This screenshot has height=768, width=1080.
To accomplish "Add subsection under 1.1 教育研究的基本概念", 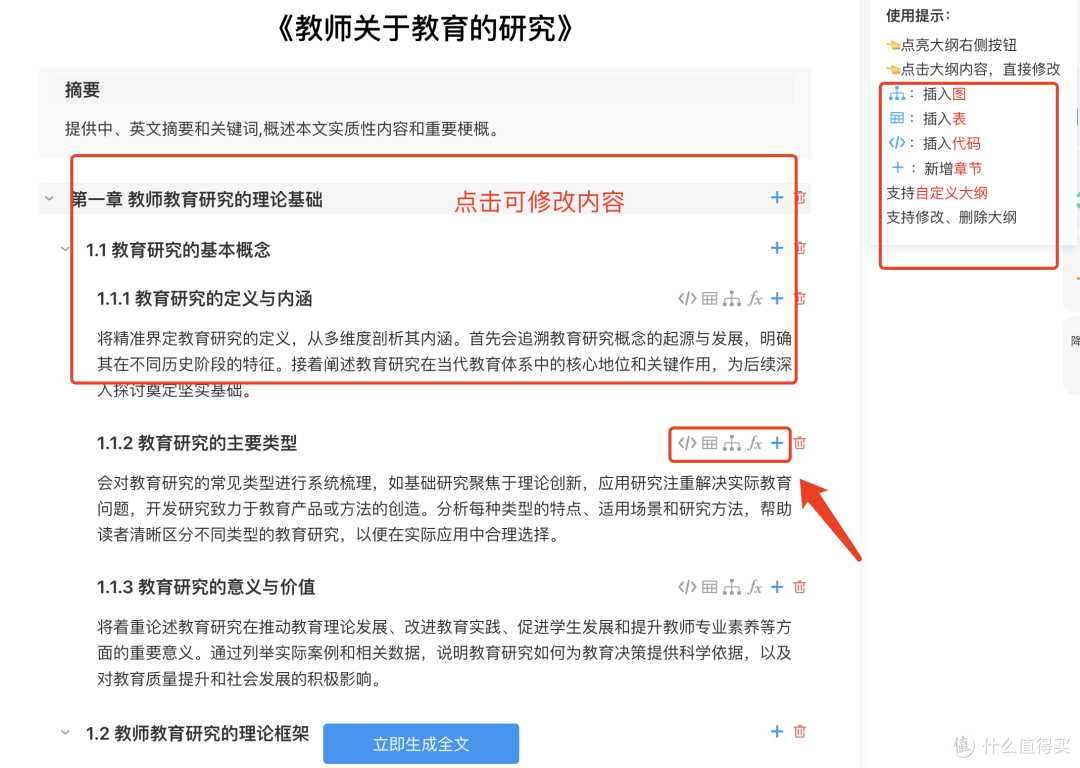I will 777,248.
